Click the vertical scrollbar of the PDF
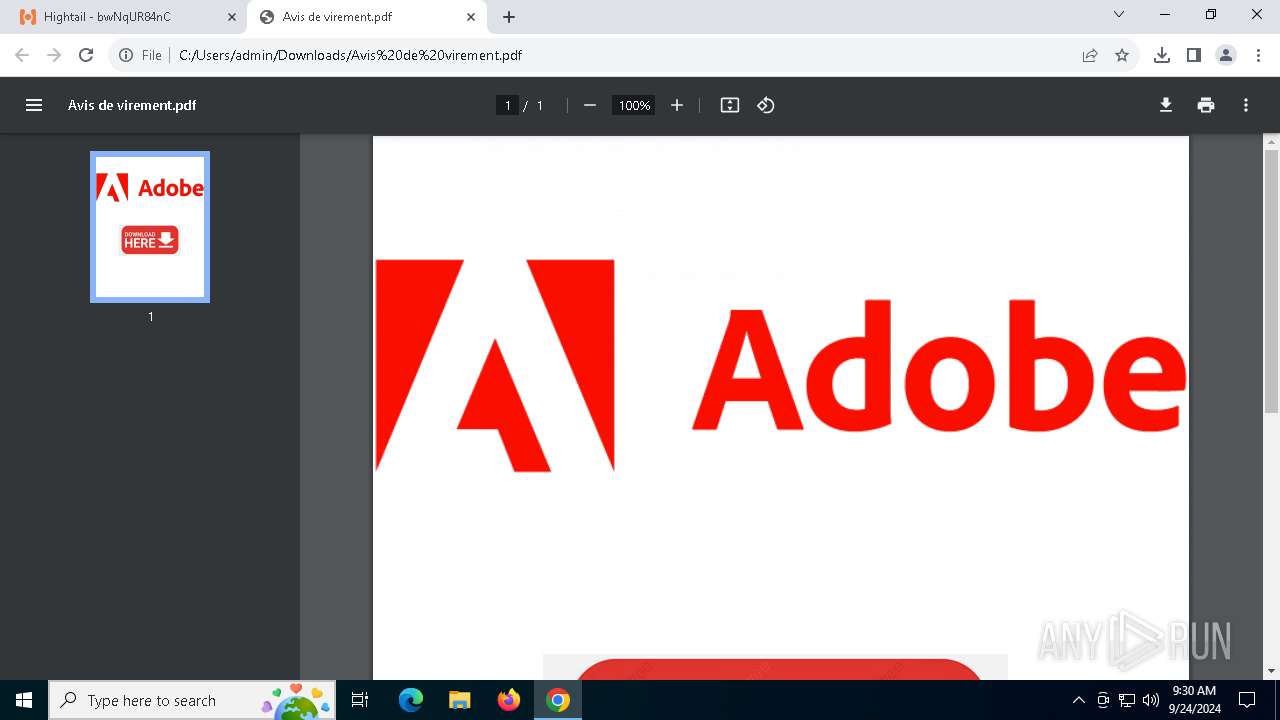The height and width of the screenshot is (720, 1280). pos(1271,280)
